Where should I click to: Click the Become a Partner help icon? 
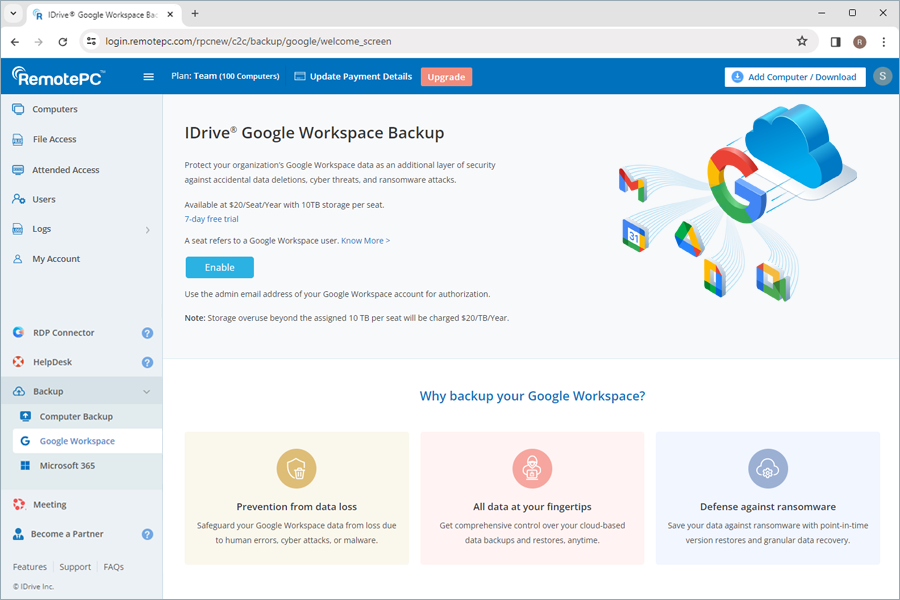[x=147, y=534]
